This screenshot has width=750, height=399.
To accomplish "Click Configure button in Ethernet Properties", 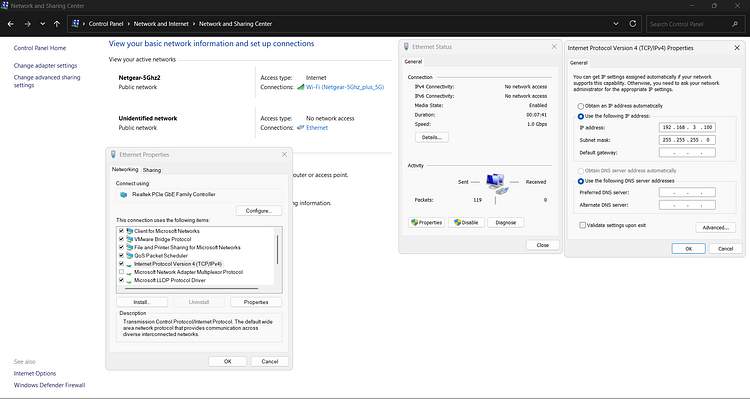I will [x=259, y=211].
